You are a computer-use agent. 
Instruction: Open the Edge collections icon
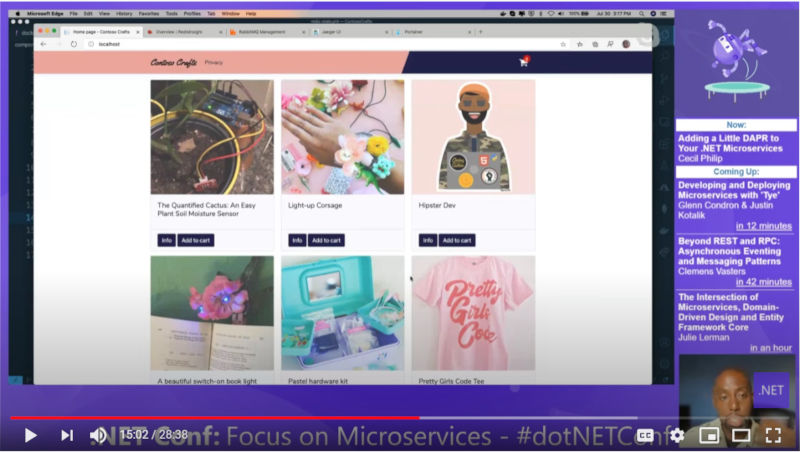(595, 44)
